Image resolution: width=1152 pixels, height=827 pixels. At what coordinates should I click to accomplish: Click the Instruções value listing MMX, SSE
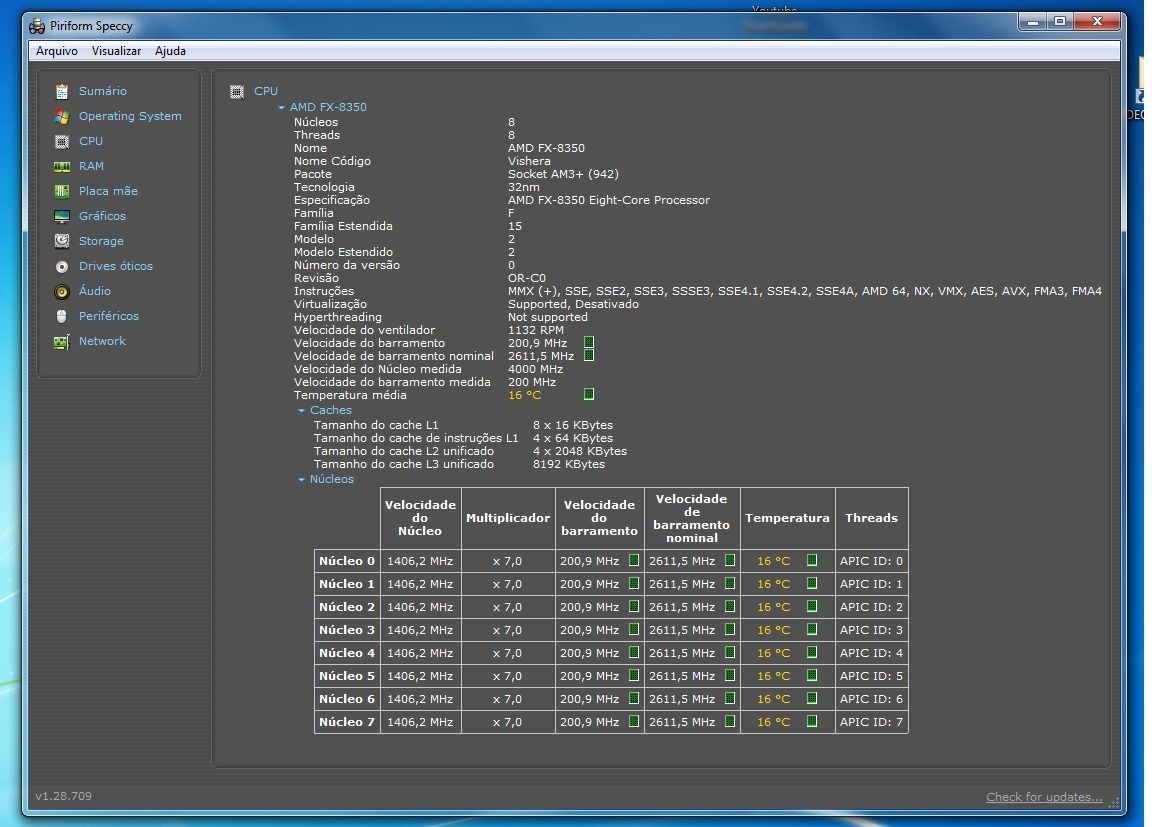coord(805,291)
